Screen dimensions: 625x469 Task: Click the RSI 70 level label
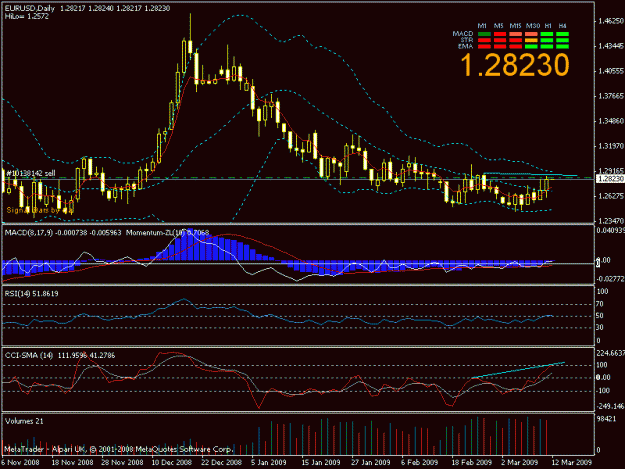599,304
